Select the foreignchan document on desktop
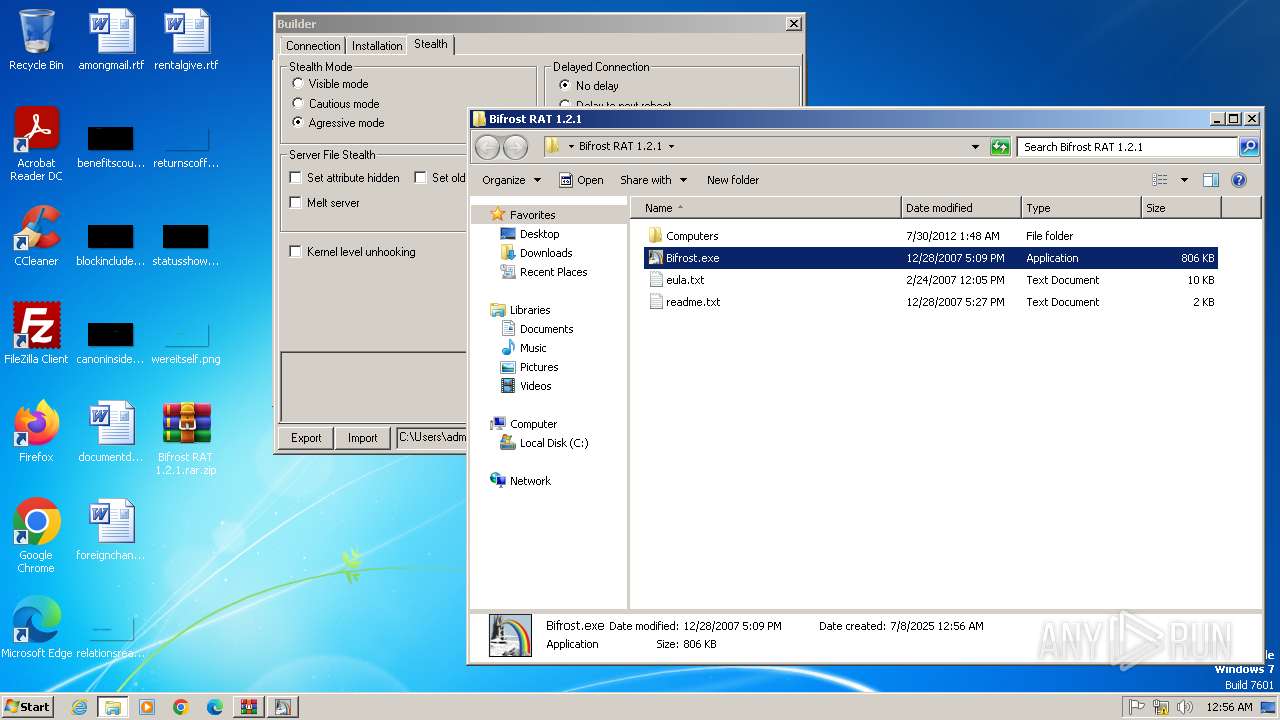 pos(111,530)
